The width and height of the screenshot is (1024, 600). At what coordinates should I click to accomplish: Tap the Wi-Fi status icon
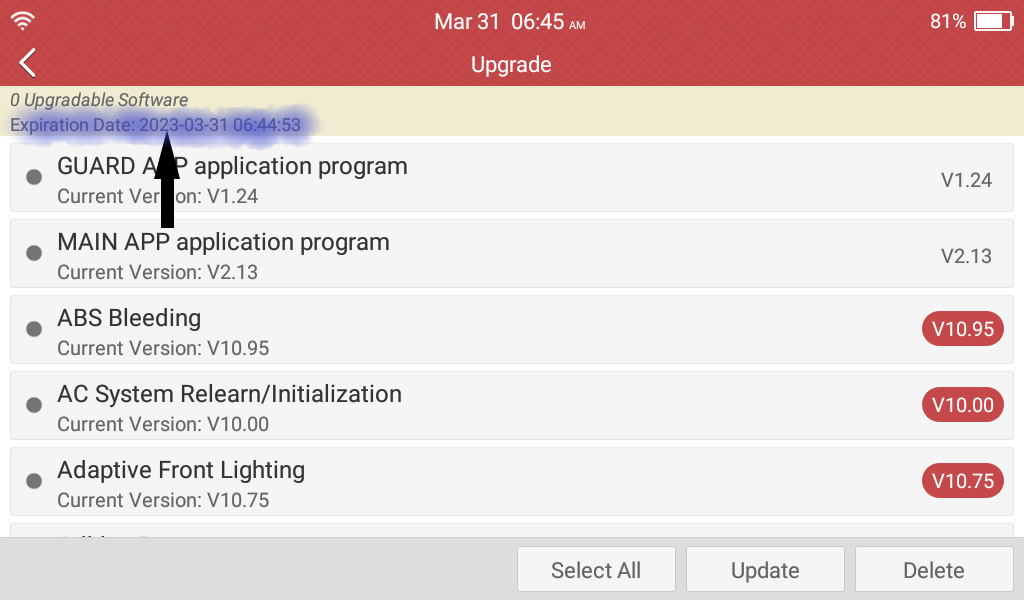[x=22, y=21]
